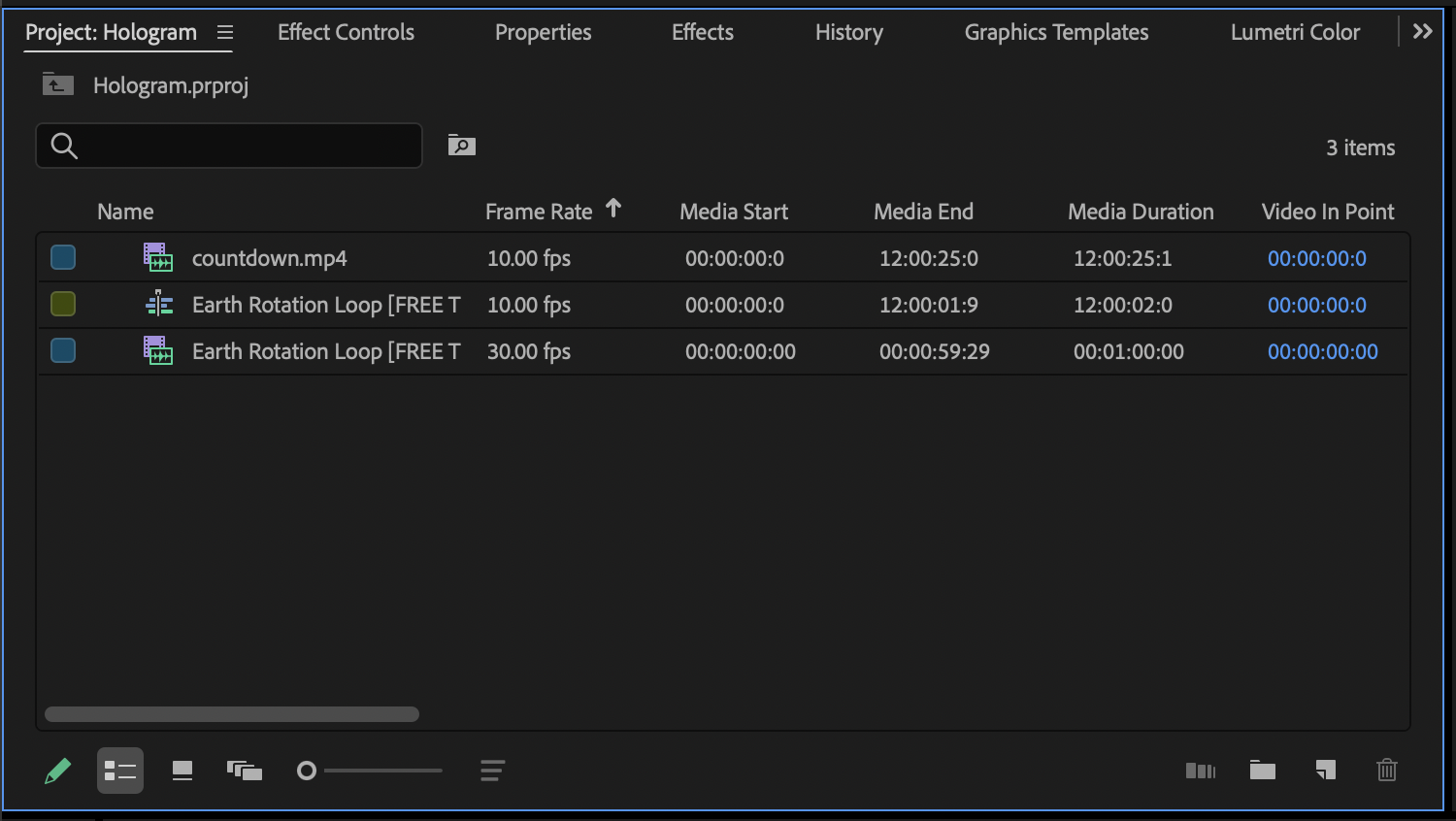
Task: Switch to Icon View
Action: 182,771
